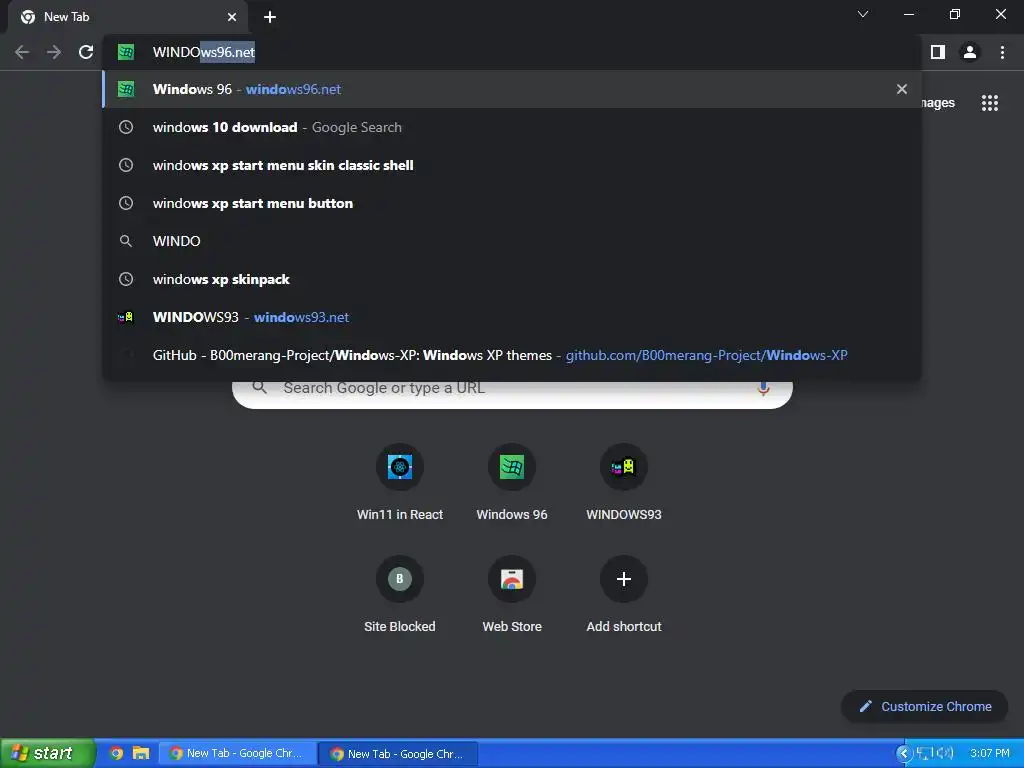The width and height of the screenshot is (1024, 768).
Task: Switch to first New Tab taskbar window
Action: pos(238,754)
